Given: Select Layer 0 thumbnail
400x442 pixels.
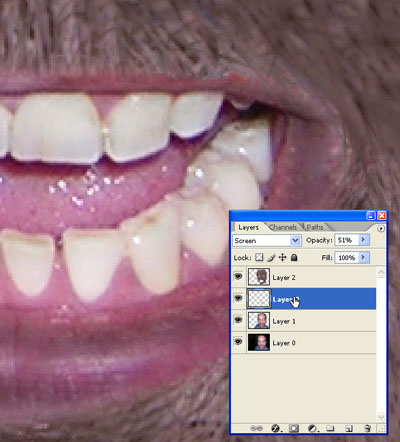Looking at the screenshot, I should tap(259, 342).
